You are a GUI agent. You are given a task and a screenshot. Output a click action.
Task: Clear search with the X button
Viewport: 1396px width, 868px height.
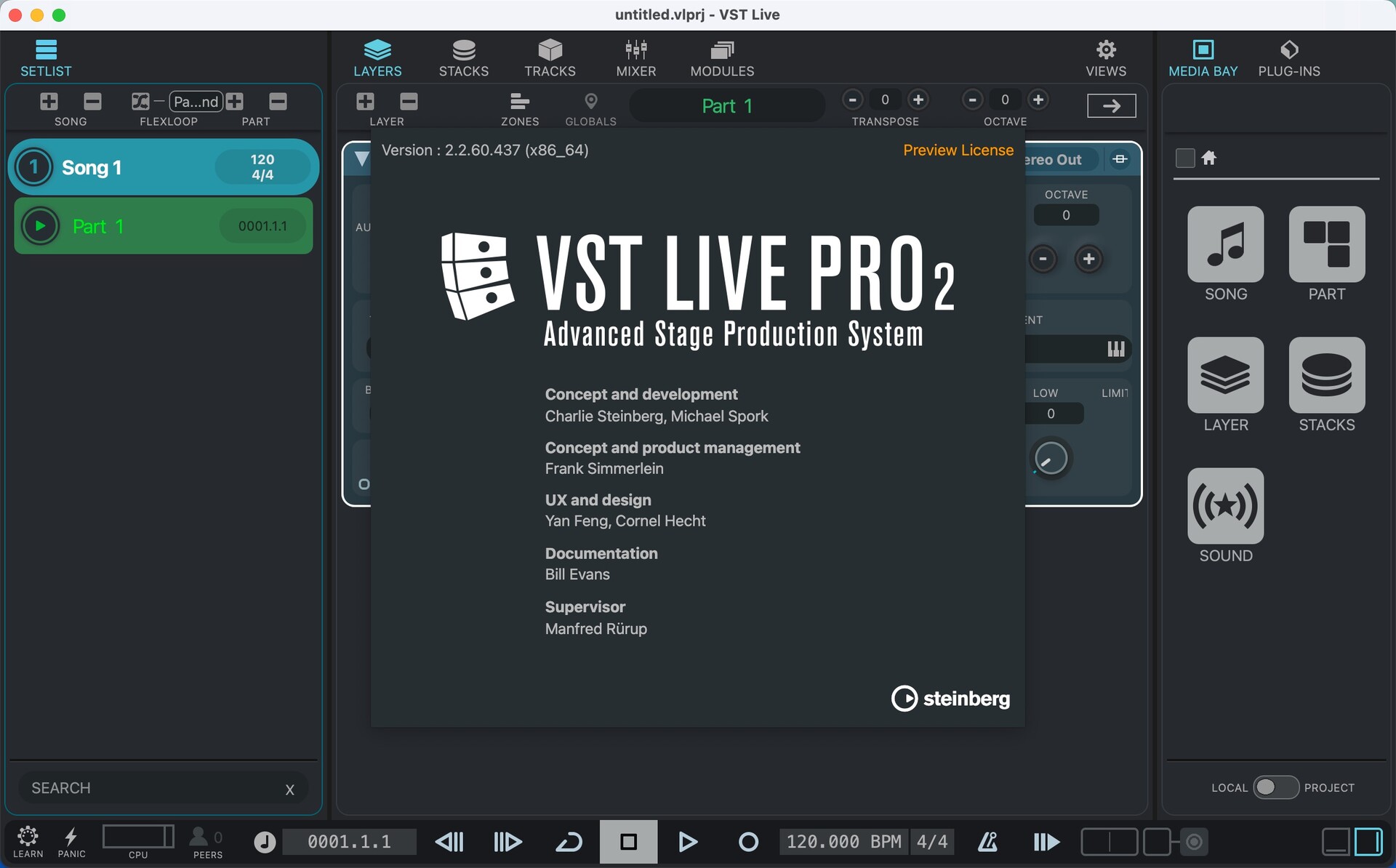coord(290,789)
